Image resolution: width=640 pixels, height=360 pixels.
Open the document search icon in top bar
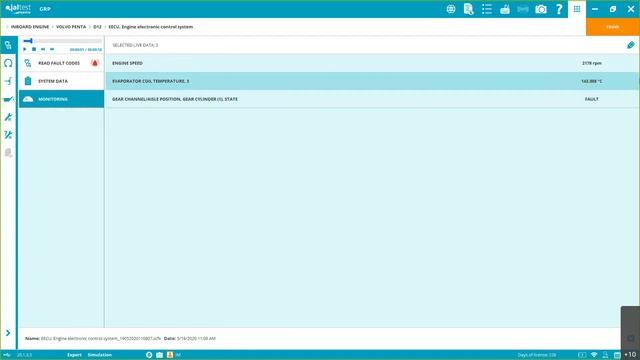(x=469, y=9)
